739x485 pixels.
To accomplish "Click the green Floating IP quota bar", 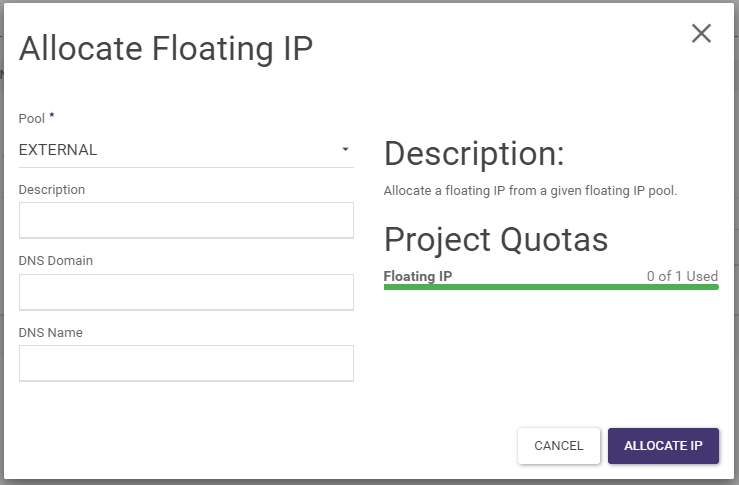I will (551, 287).
